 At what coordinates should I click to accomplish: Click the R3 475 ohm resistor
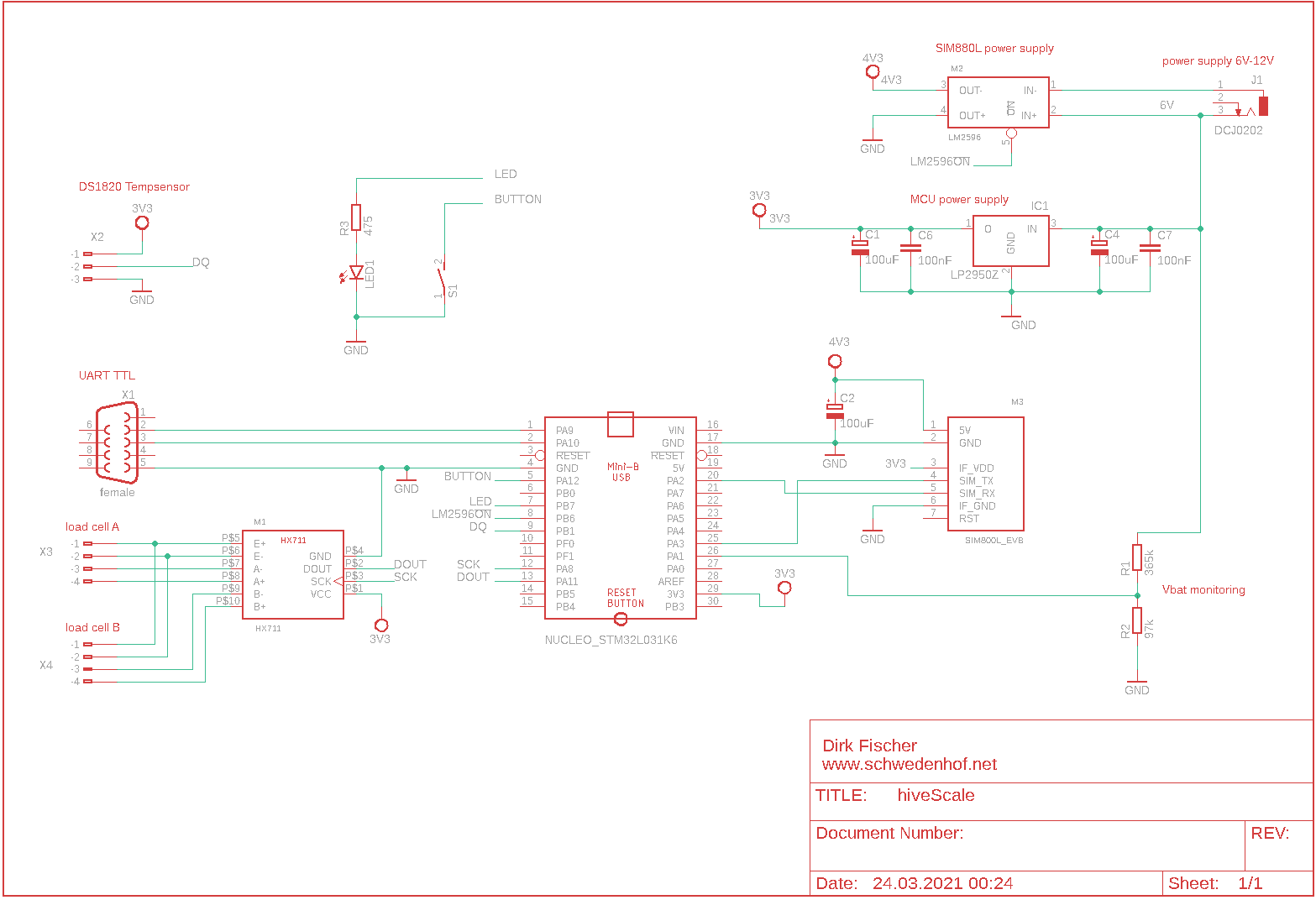pos(356,217)
